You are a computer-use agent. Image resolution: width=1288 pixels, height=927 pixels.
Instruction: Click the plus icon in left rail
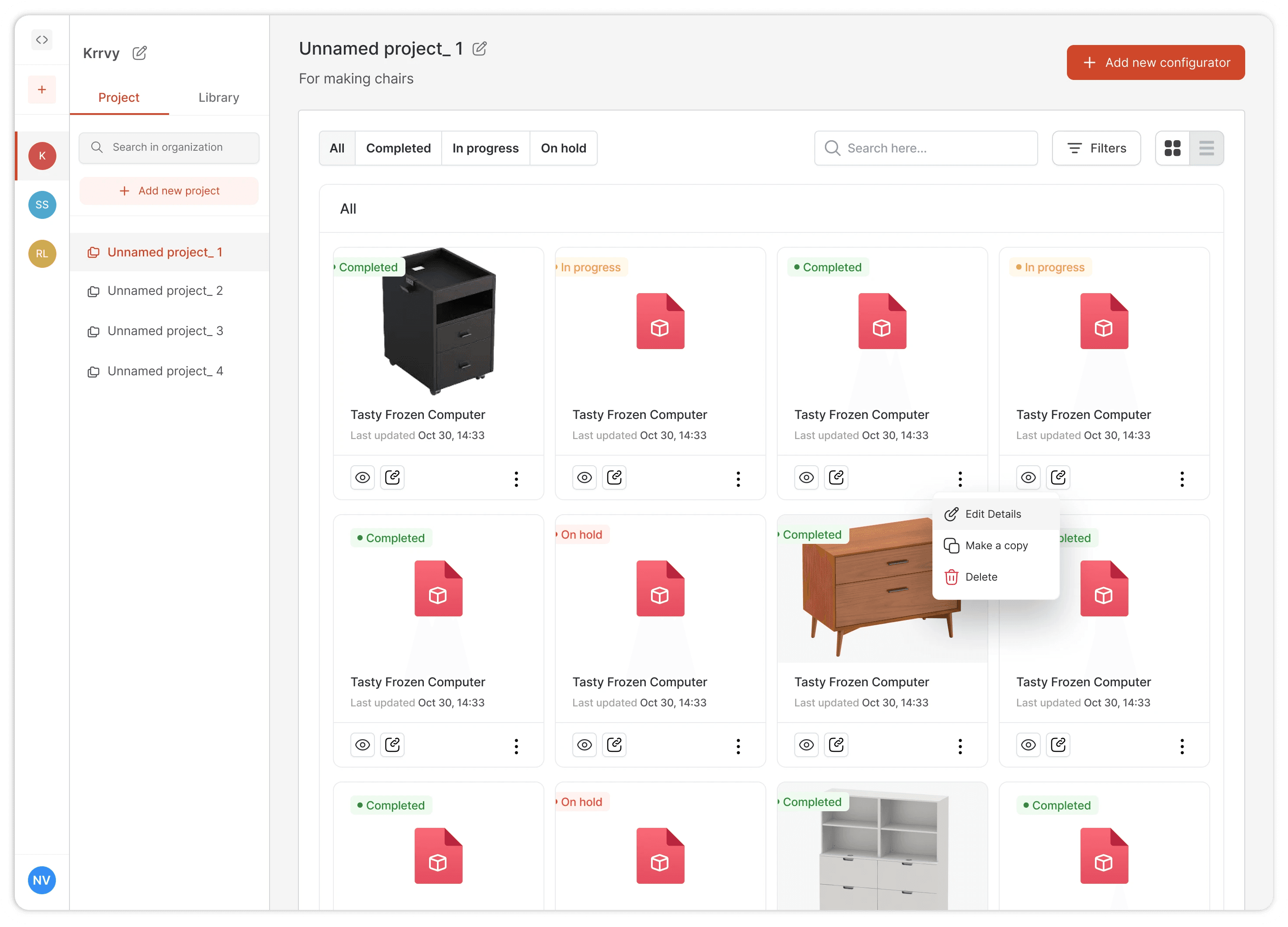tap(42, 90)
